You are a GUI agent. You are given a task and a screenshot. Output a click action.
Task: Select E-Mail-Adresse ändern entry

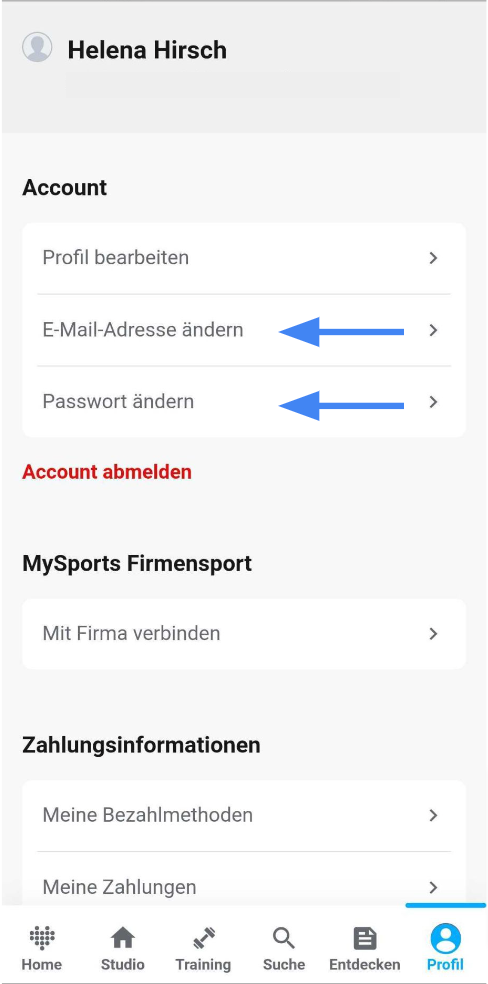tap(244, 330)
